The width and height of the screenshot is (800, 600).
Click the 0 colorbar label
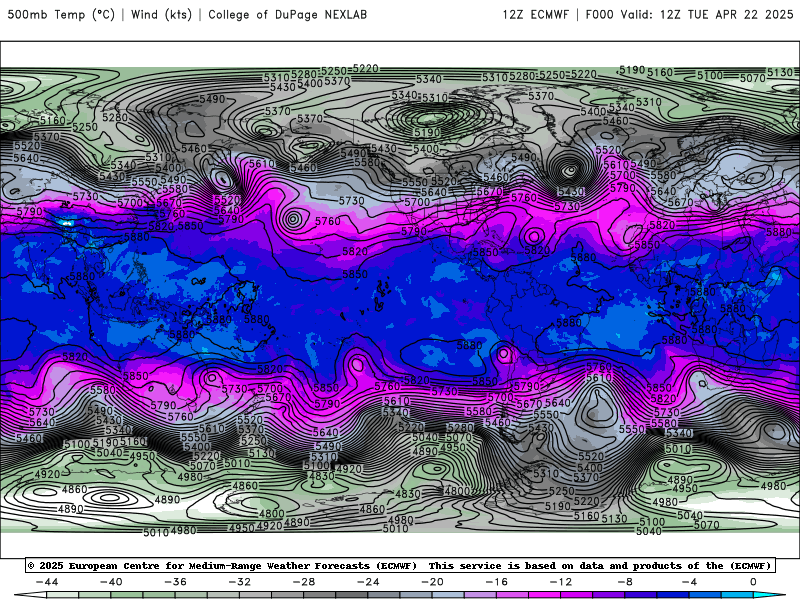point(753,582)
